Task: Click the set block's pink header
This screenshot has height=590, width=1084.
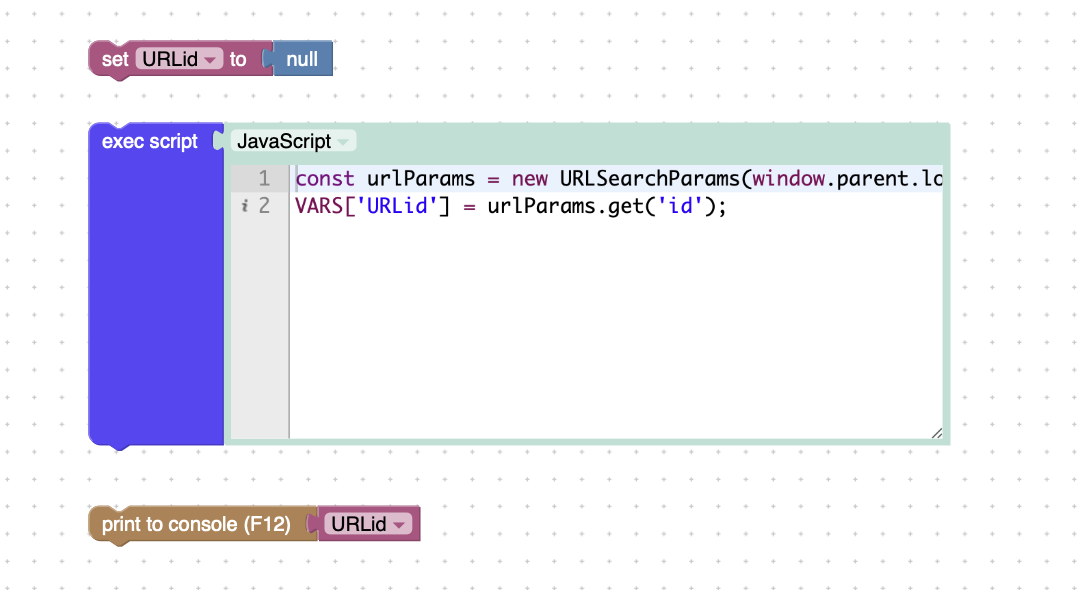Action: click(x=113, y=59)
